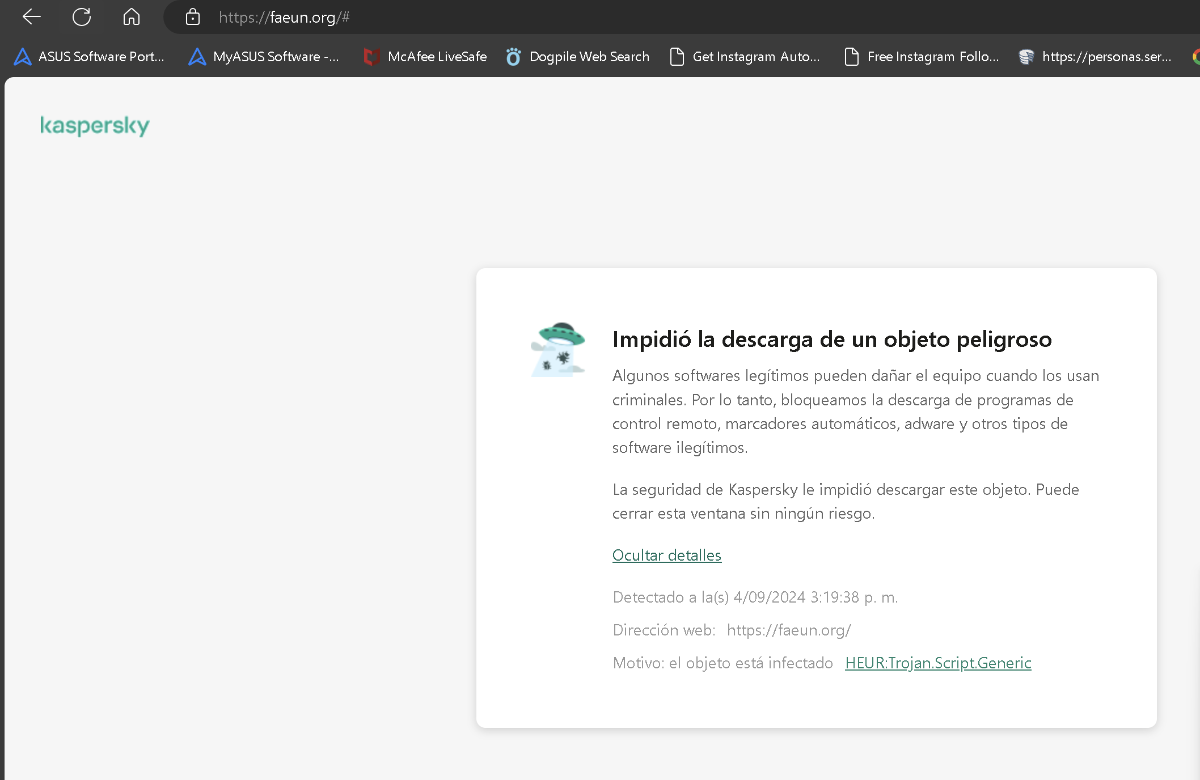Click the Kaspersky logo

pyautogui.click(x=95, y=126)
